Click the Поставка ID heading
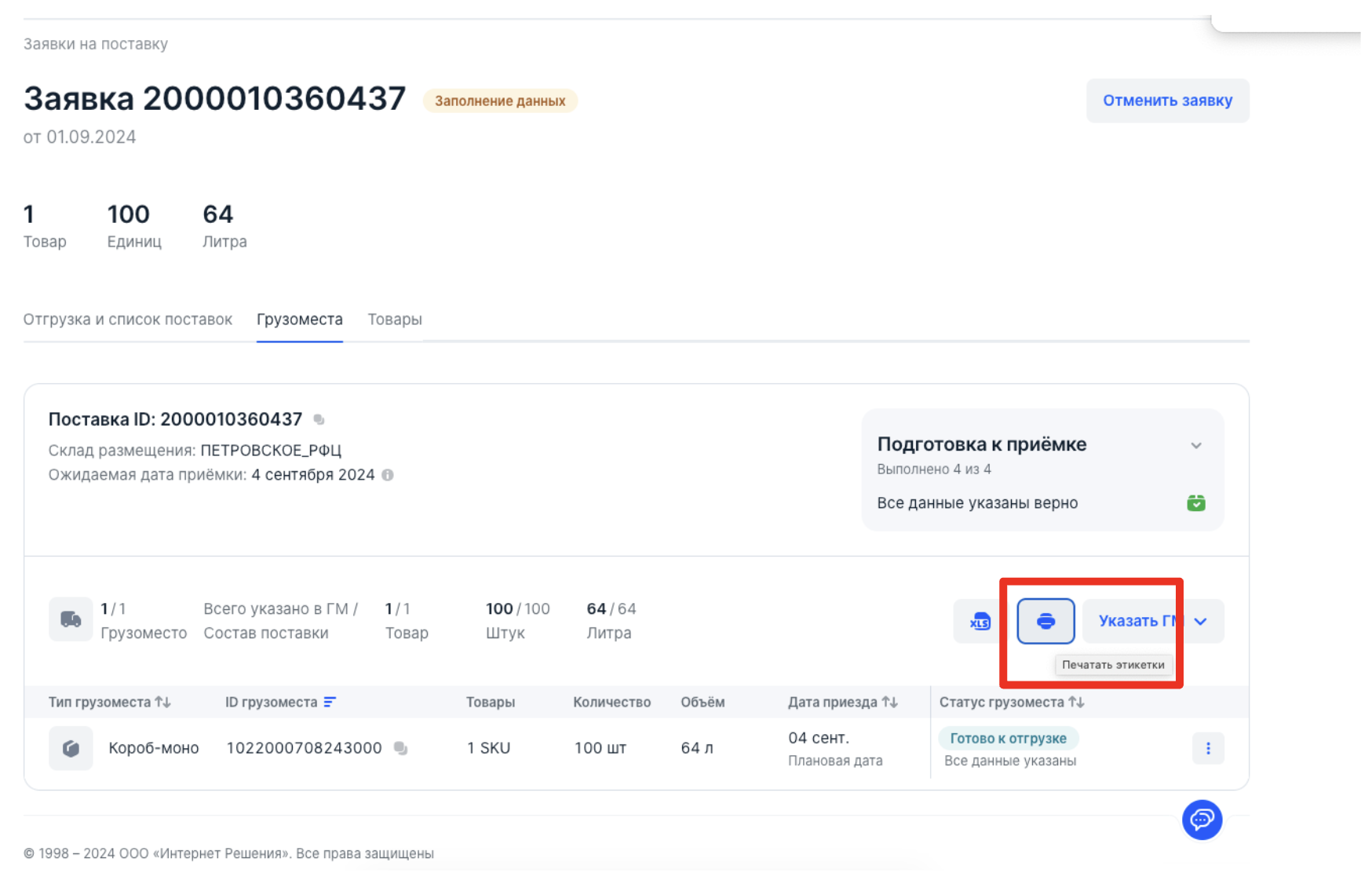Image resolution: width=1372 pixels, height=873 pixels. point(175,419)
